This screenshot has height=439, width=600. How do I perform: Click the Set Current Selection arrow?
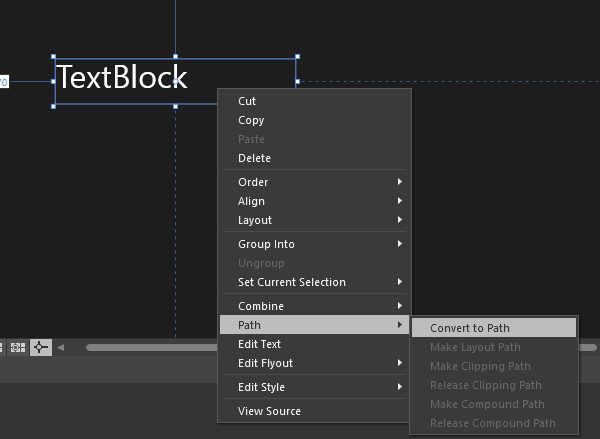coord(399,282)
